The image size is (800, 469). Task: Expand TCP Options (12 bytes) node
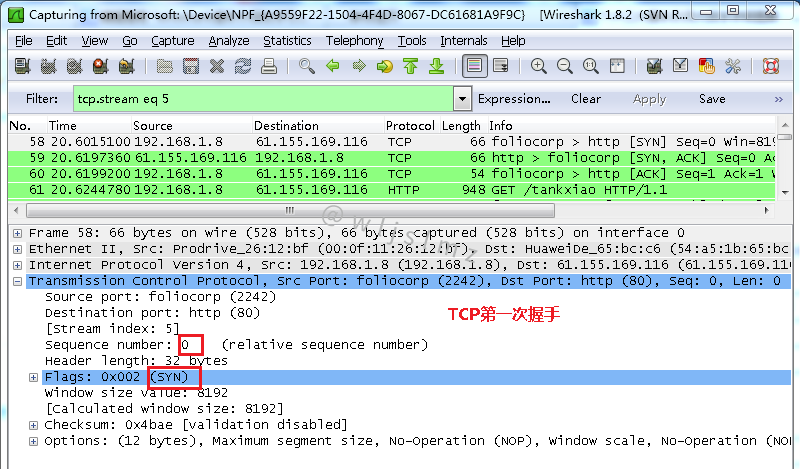(x=34, y=441)
